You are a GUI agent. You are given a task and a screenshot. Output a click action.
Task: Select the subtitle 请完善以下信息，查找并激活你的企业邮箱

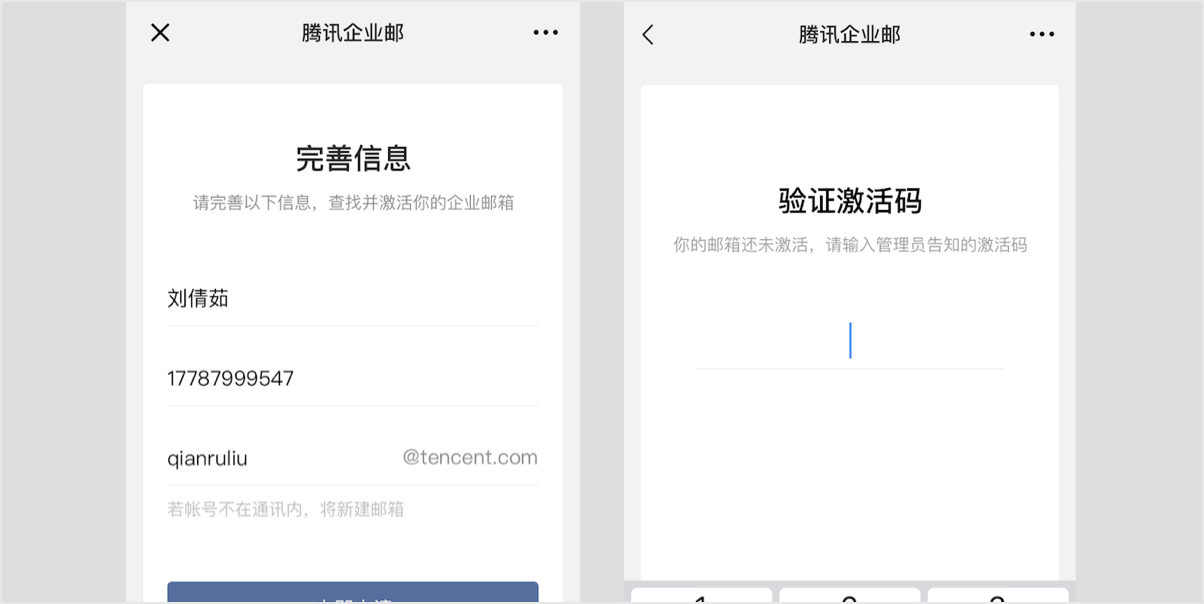pos(353,203)
